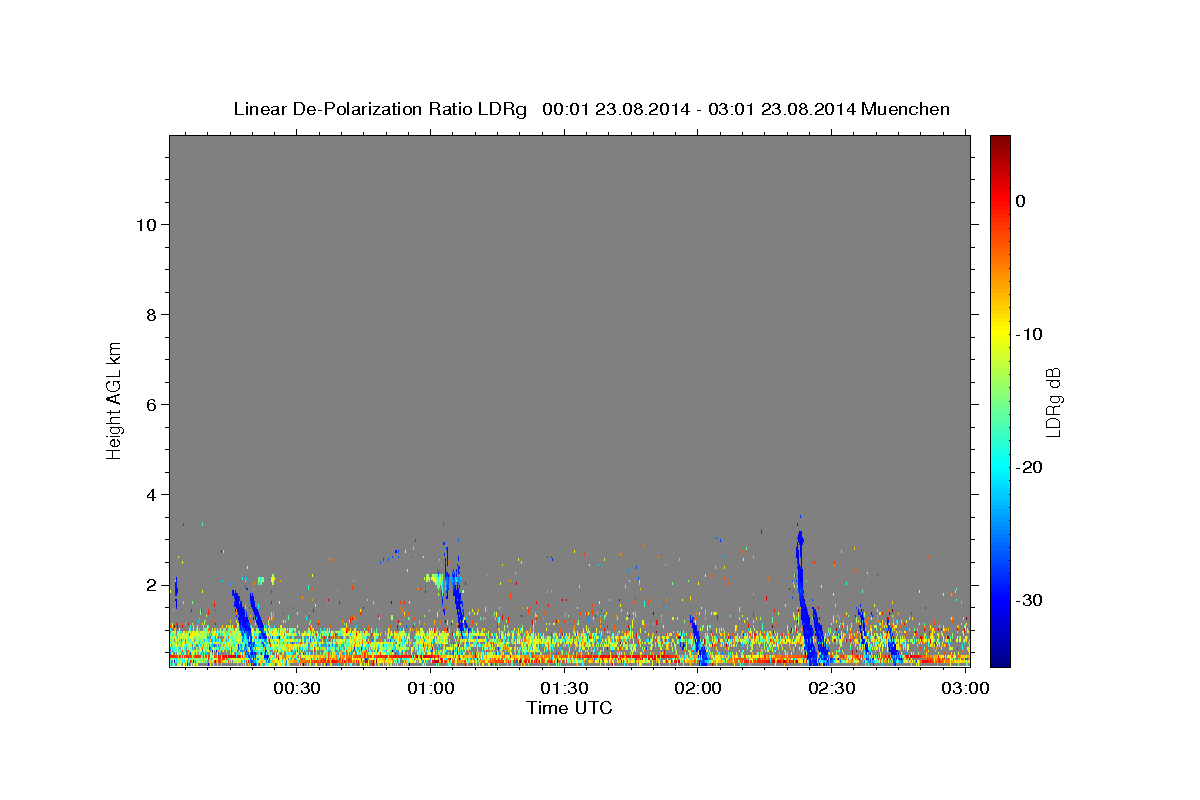Click the 01:00 time tick label
Viewport: 1200px width, 800px height.
pyautogui.click(x=431, y=688)
